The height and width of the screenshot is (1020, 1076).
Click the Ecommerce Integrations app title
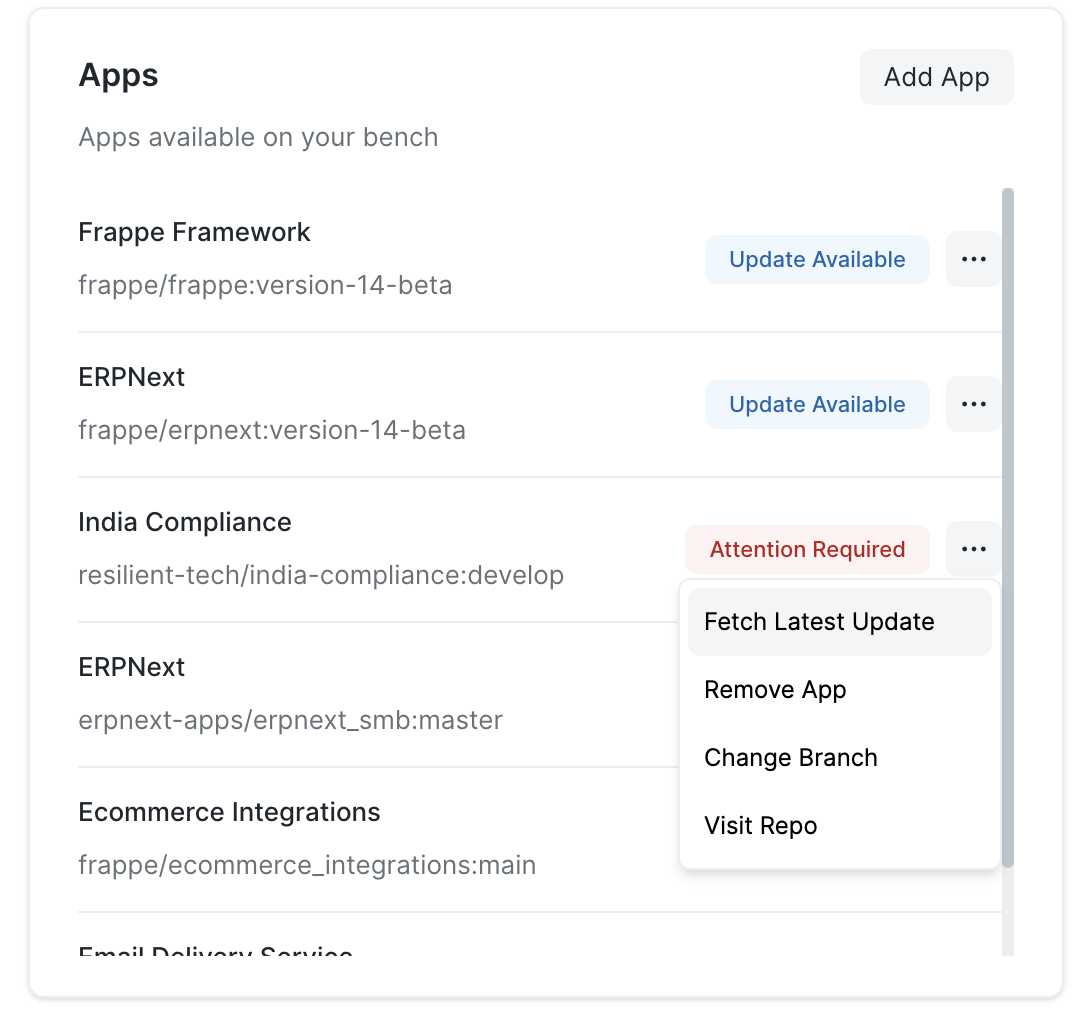coord(229,812)
